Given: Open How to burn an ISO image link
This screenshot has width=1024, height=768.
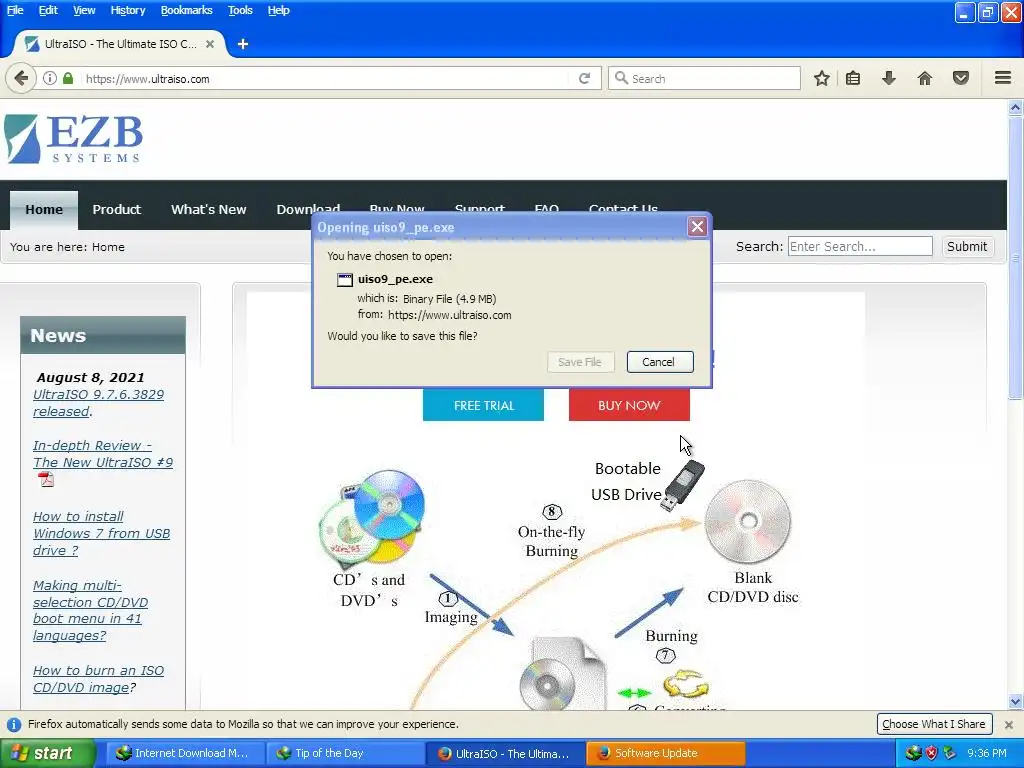Looking at the screenshot, I should (98, 679).
